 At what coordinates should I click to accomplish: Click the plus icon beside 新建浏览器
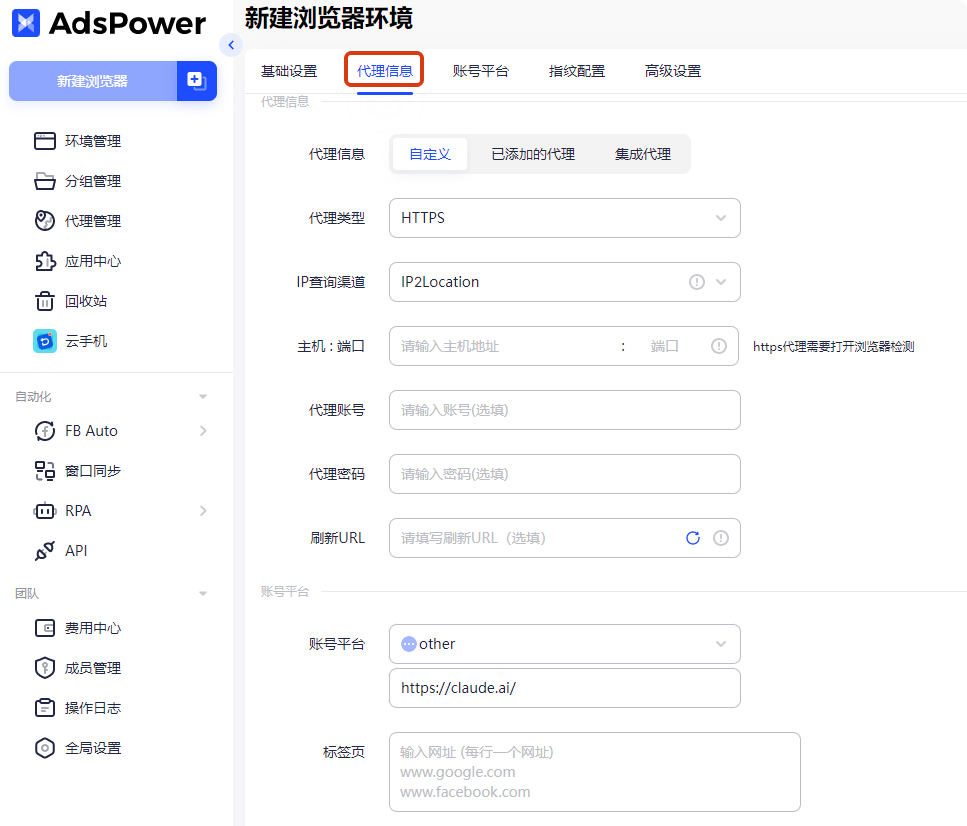tap(197, 81)
